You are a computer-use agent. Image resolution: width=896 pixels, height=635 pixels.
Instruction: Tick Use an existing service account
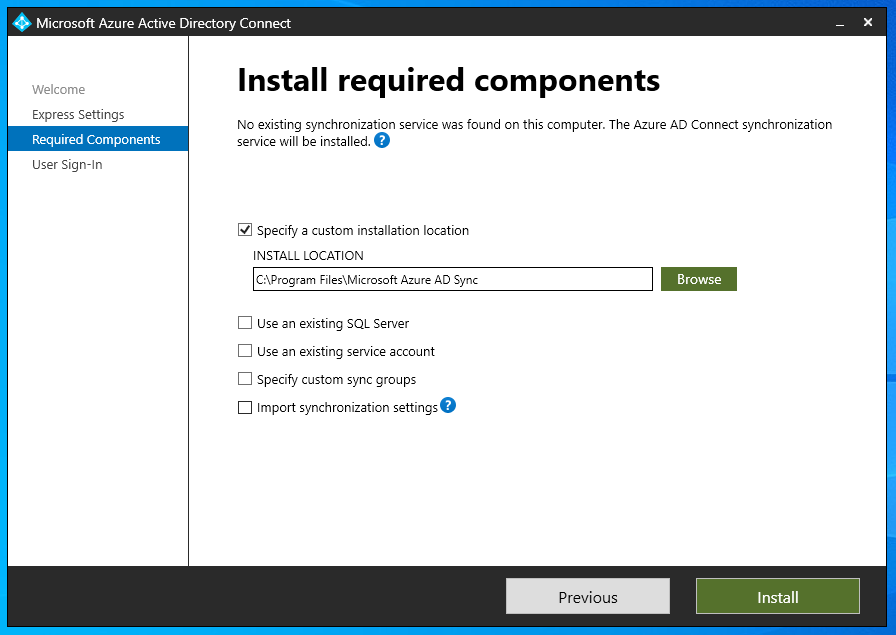245,351
